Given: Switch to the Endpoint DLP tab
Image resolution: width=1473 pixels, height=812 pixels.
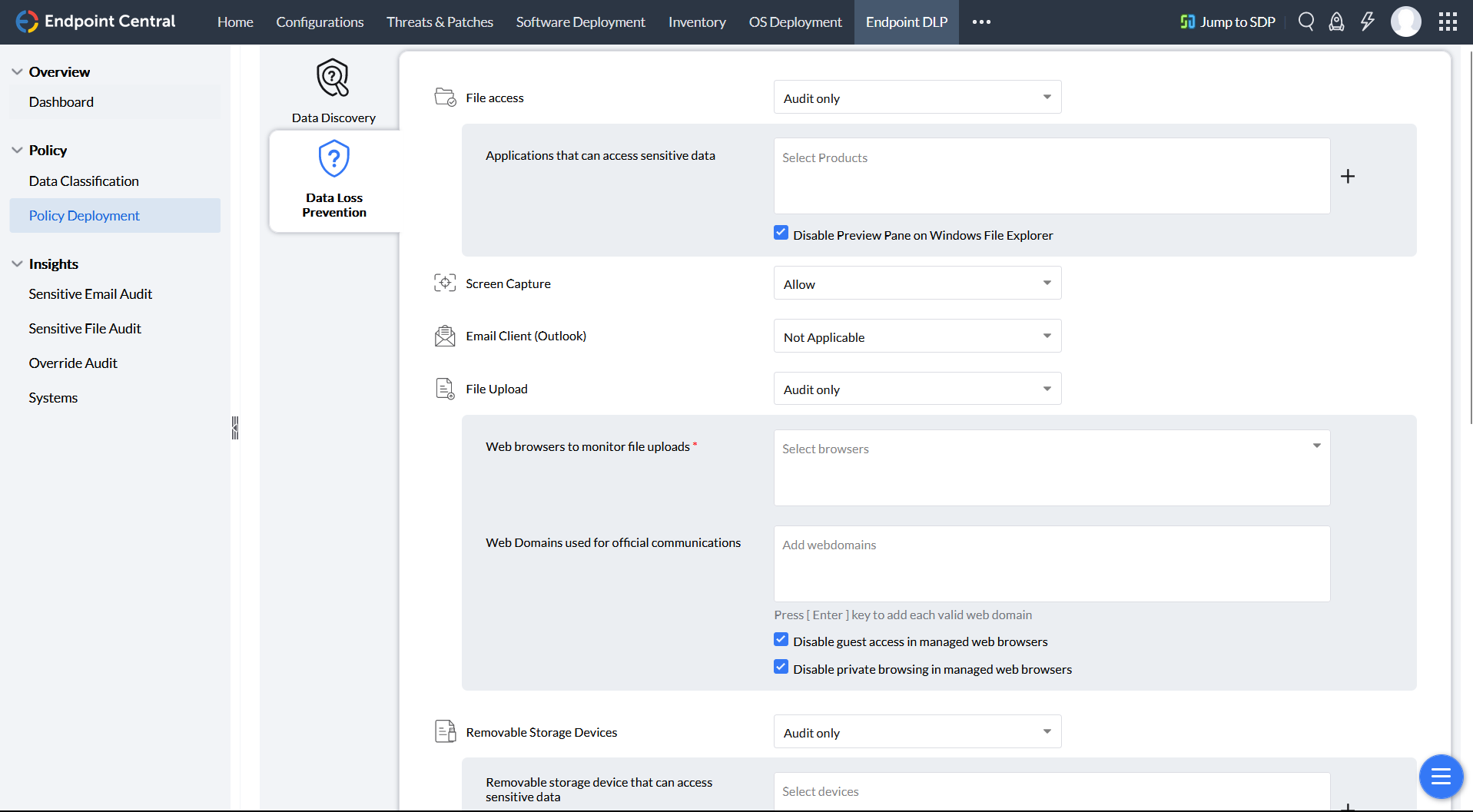Looking at the screenshot, I should 906,22.
